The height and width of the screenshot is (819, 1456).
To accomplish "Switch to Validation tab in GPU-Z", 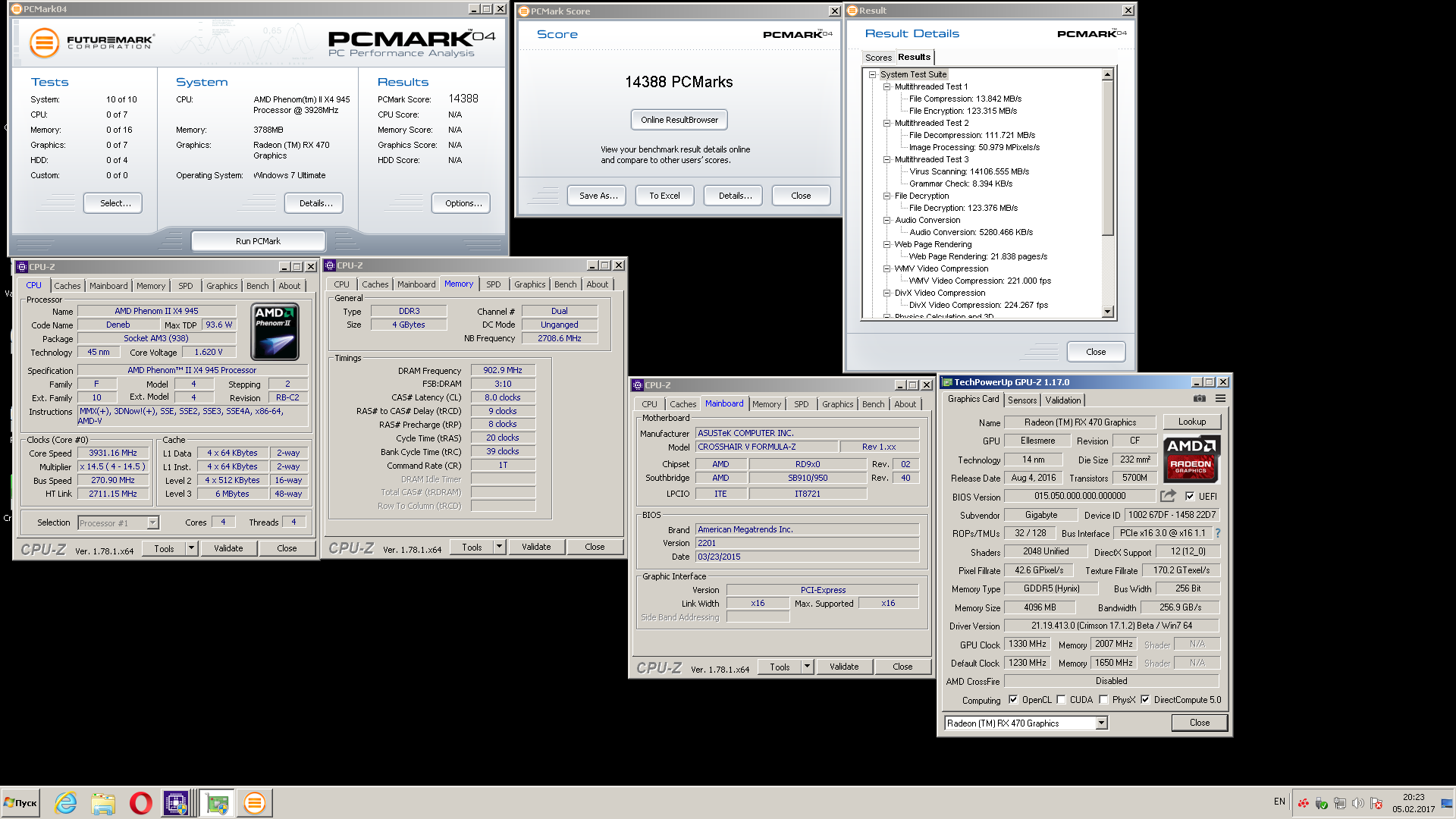I will (1063, 400).
